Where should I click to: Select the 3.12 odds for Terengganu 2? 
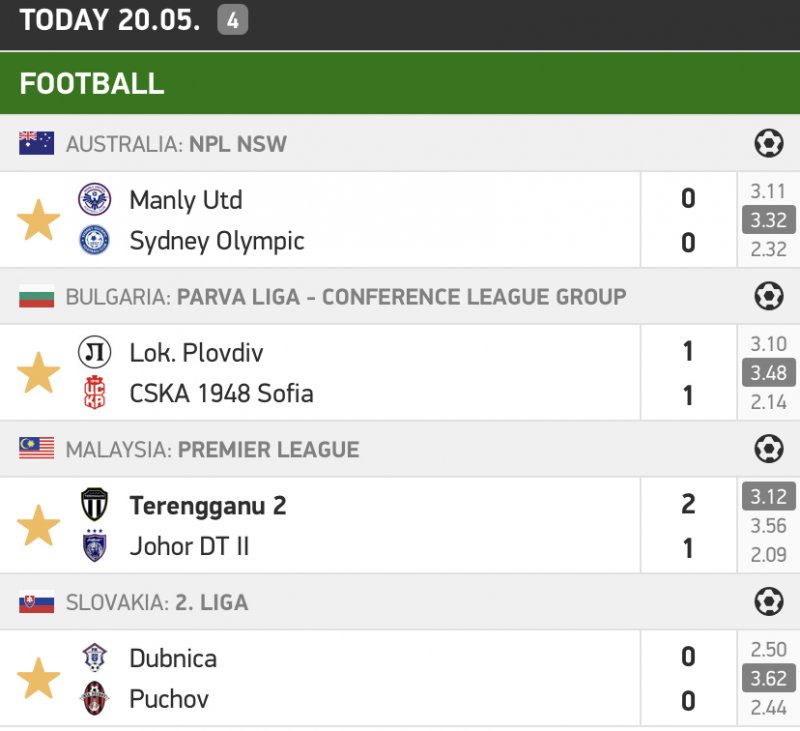pyautogui.click(x=768, y=497)
